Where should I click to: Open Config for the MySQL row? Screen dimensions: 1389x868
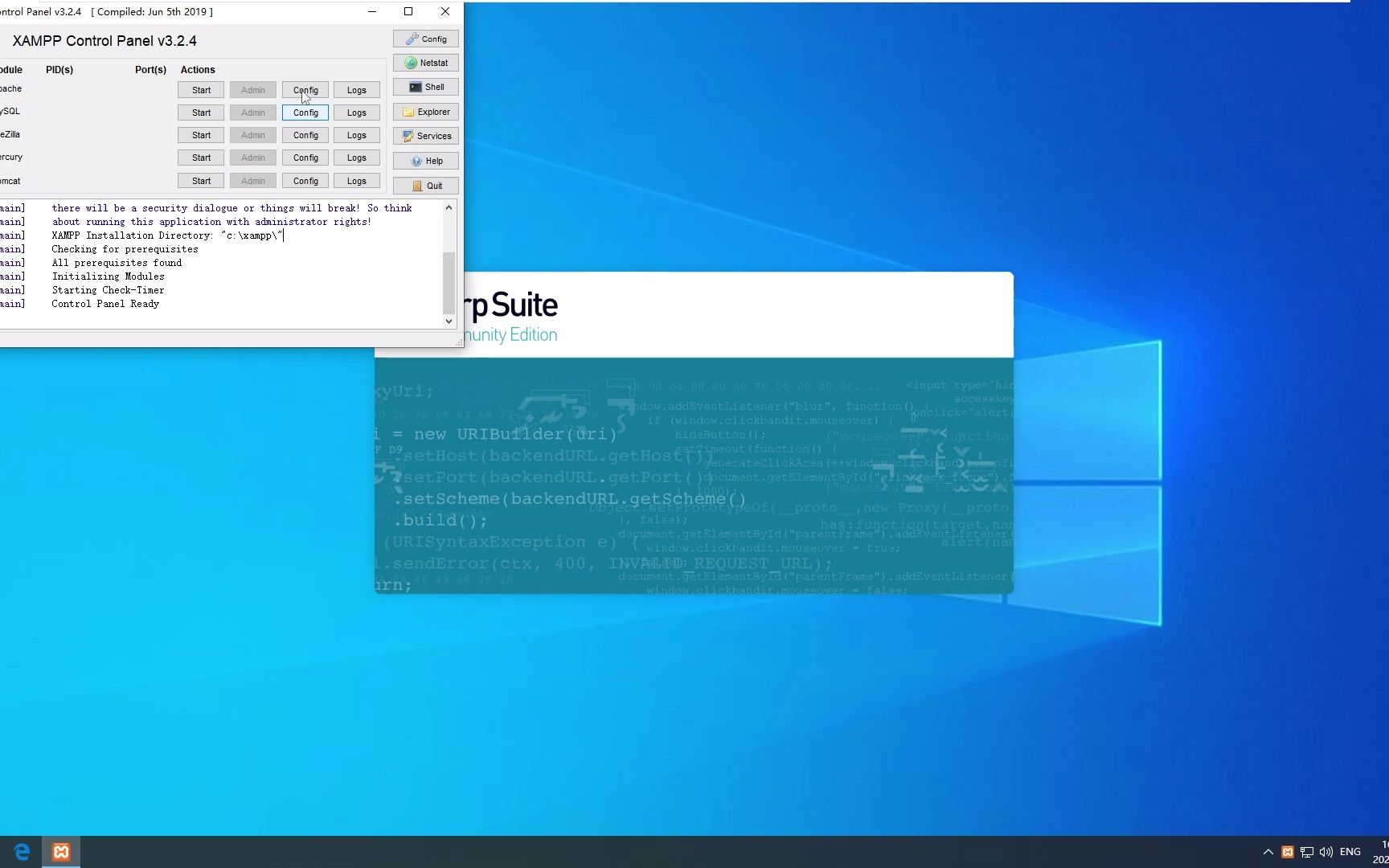(x=305, y=113)
